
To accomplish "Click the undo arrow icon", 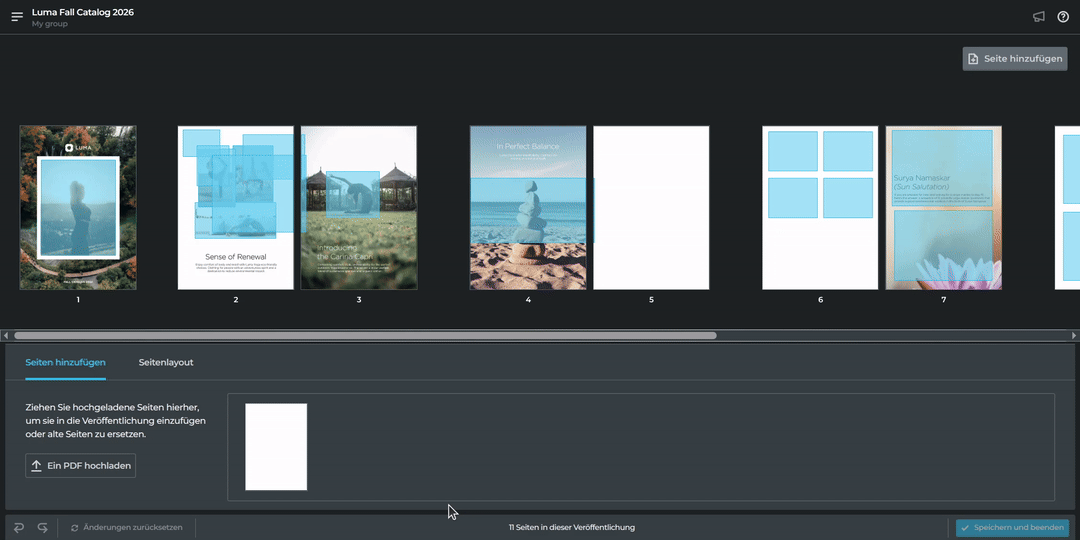I will point(19,527).
